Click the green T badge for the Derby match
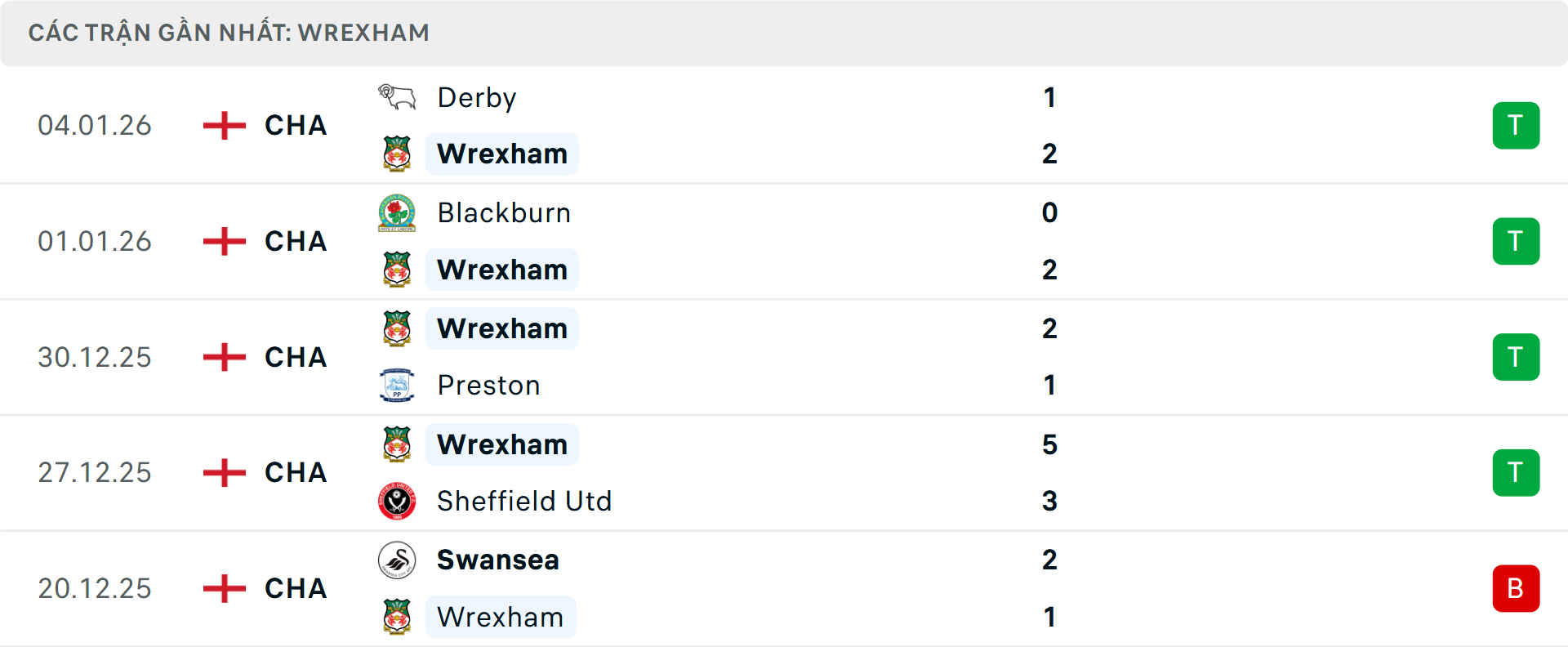1568x647 pixels. point(1516,126)
